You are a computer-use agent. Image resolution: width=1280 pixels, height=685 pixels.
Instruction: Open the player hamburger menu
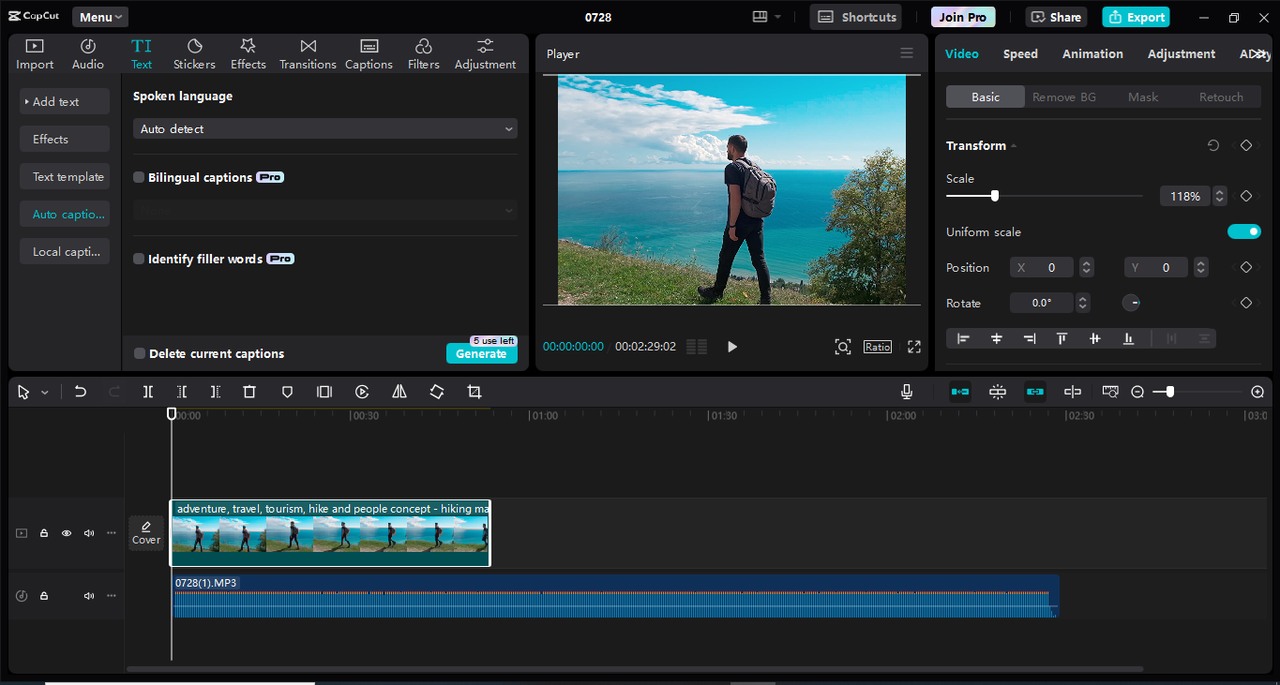[x=907, y=54]
